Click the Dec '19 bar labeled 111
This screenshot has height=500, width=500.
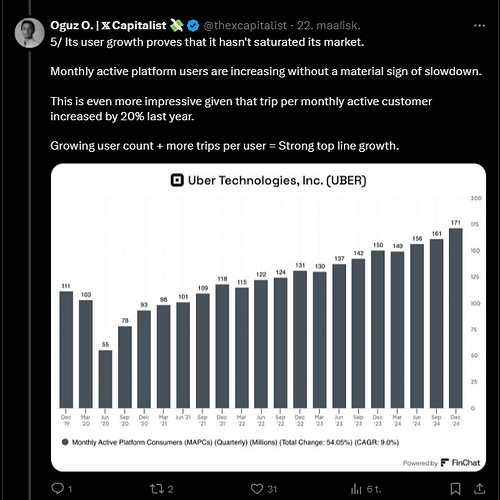point(66,350)
